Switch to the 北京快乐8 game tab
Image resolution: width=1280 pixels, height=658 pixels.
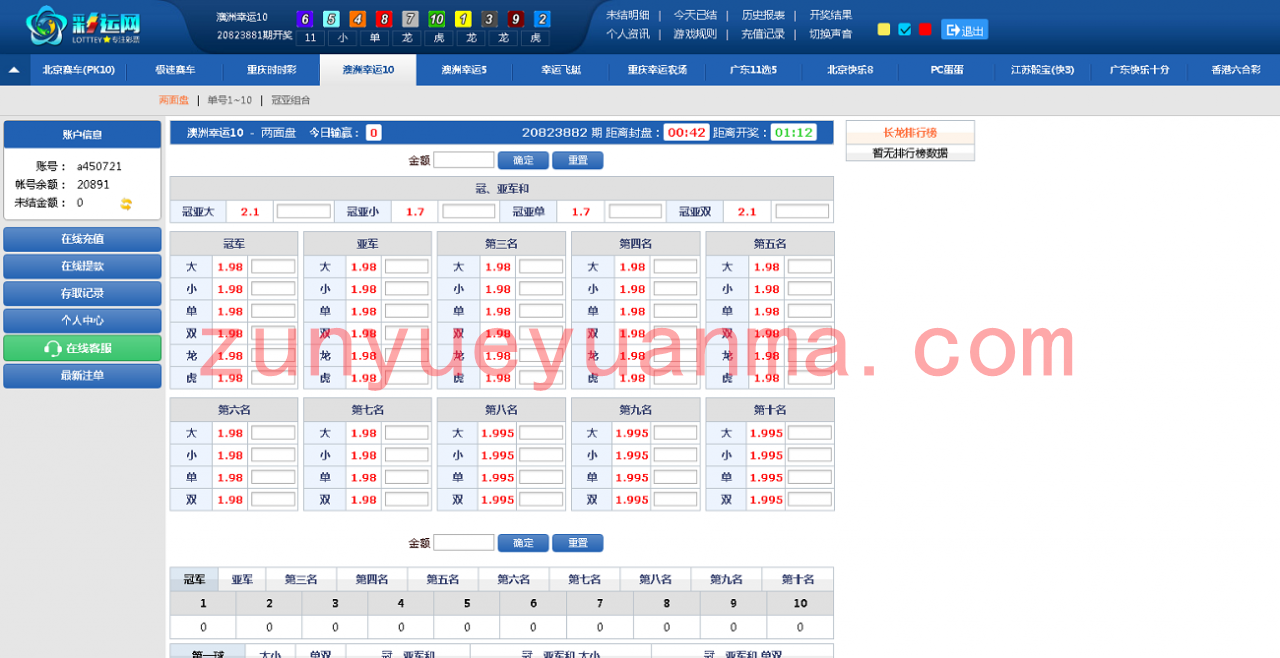(850, 70)
